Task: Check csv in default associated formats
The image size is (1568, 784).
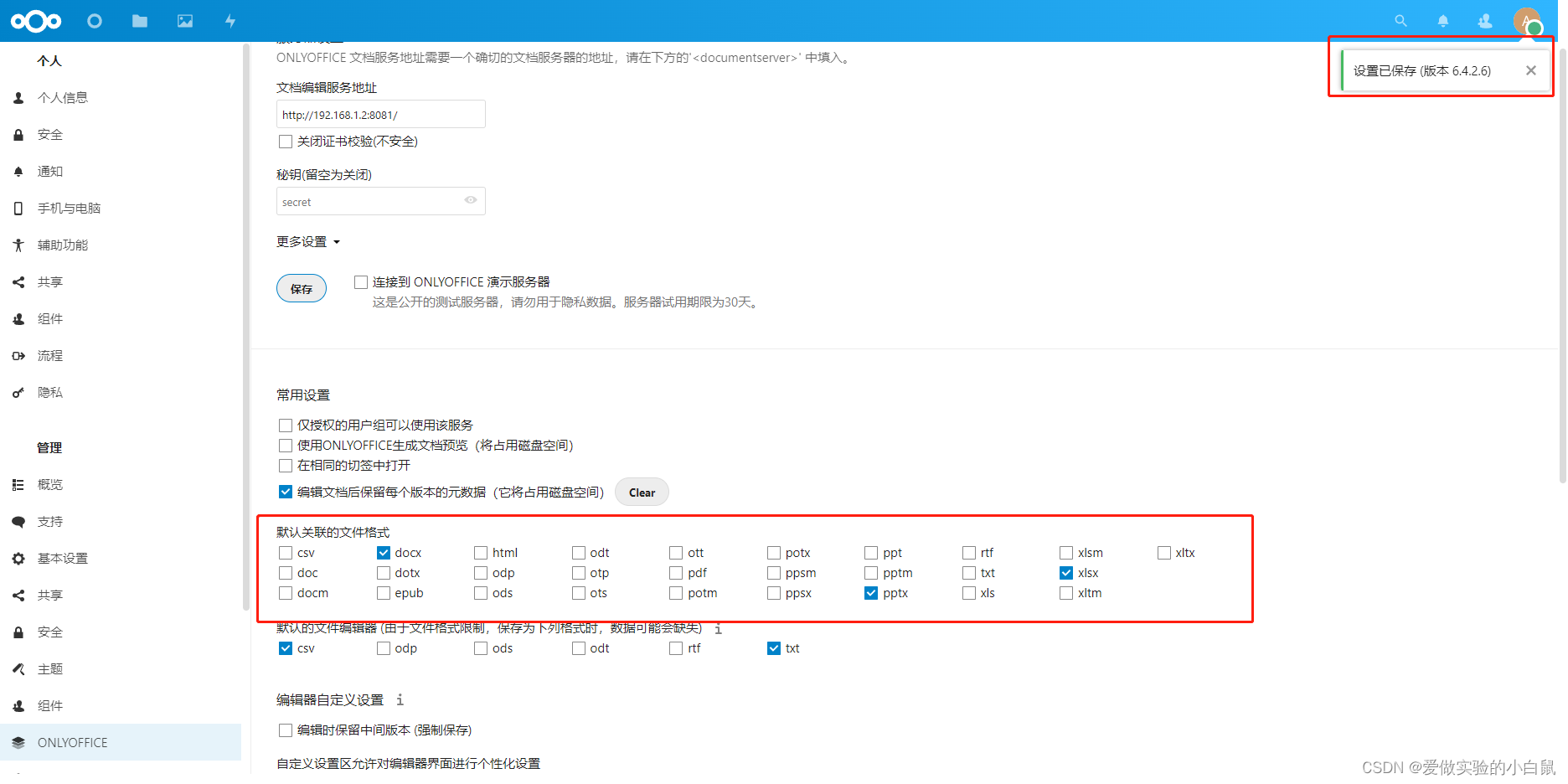Action: [x=286, y=553]
